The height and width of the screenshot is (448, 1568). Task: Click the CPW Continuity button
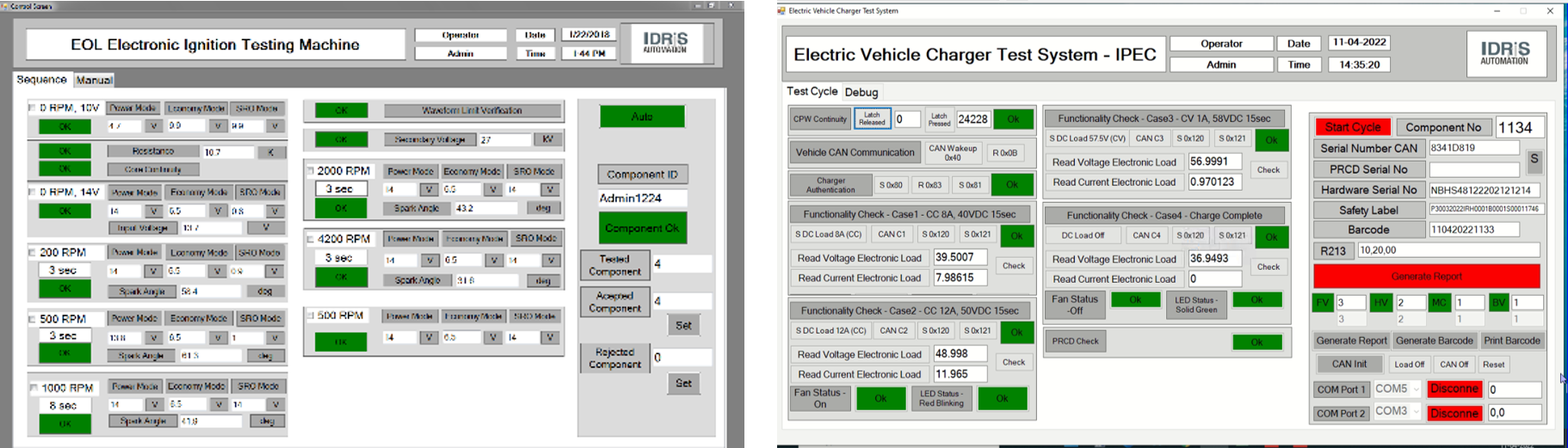pyautogui.click(x=820, y=120)
